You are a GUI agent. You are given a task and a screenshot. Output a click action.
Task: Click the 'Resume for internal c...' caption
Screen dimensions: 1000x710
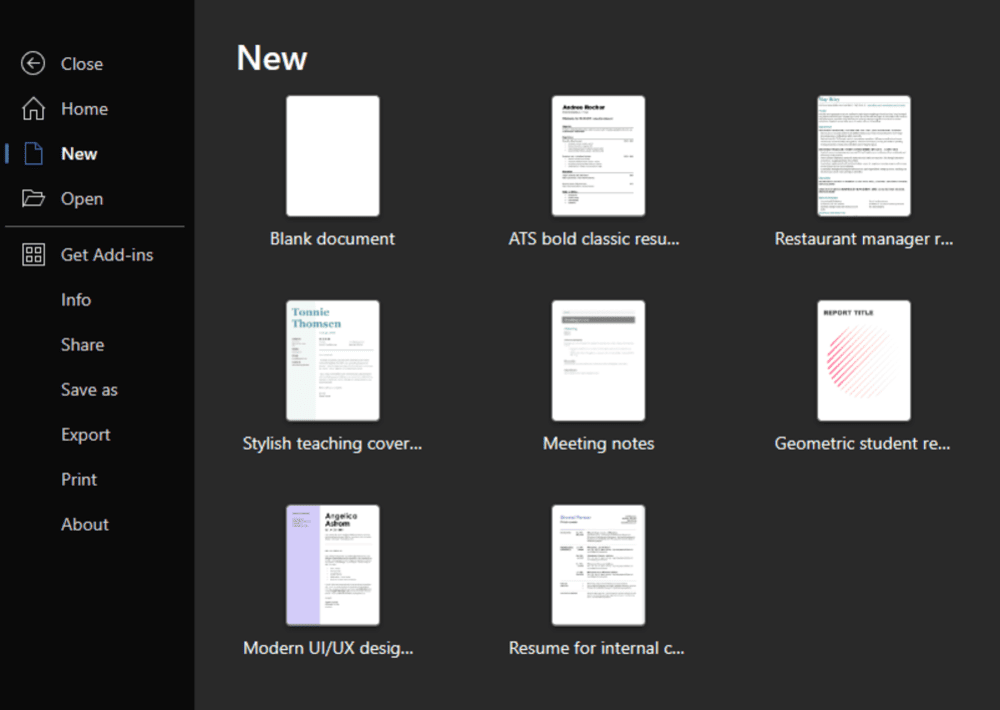pyautogui.click(x=596, y=648)
